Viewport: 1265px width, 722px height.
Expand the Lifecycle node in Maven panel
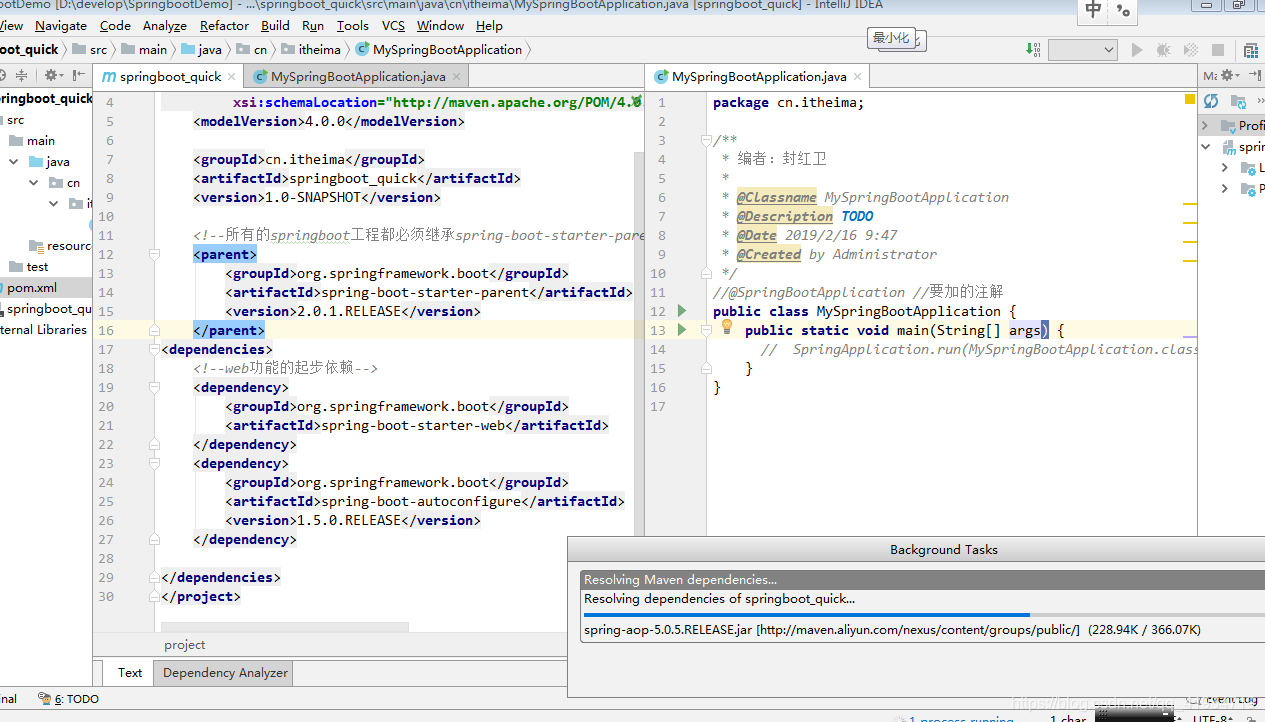click(1225, 168)
